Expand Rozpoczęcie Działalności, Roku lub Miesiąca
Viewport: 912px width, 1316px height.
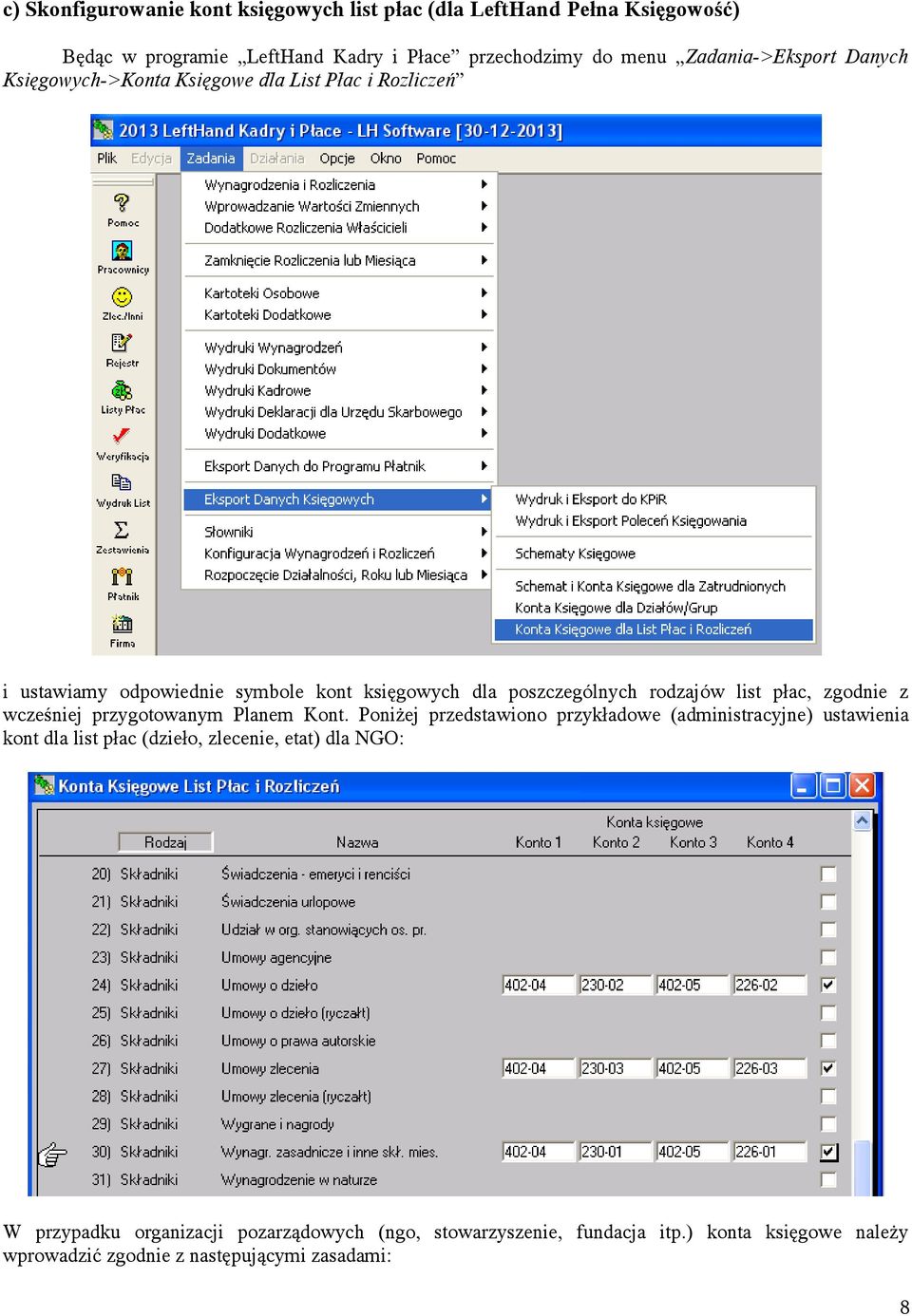coord(335,575)
